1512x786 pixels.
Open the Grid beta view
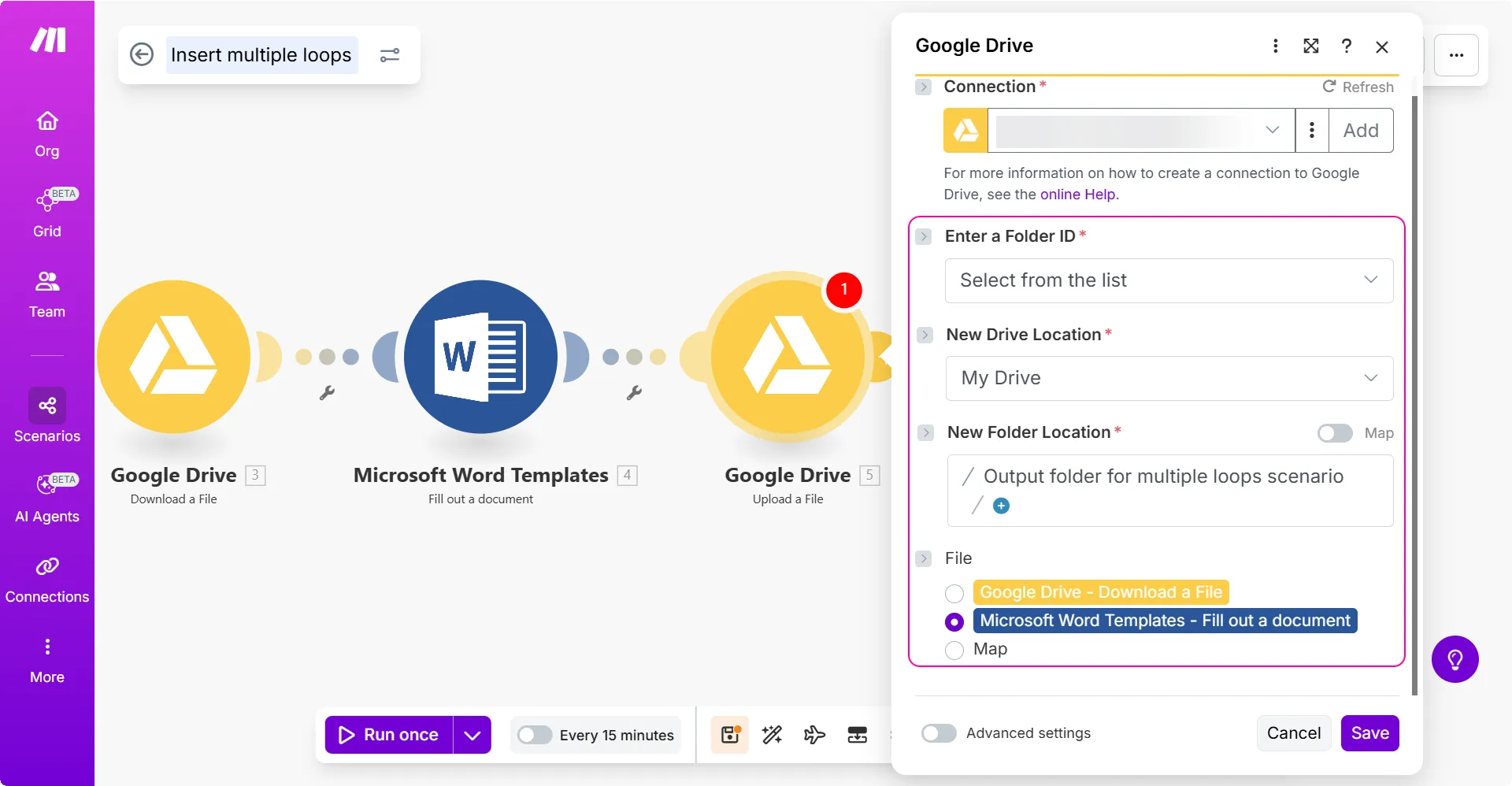pos(47,213)
